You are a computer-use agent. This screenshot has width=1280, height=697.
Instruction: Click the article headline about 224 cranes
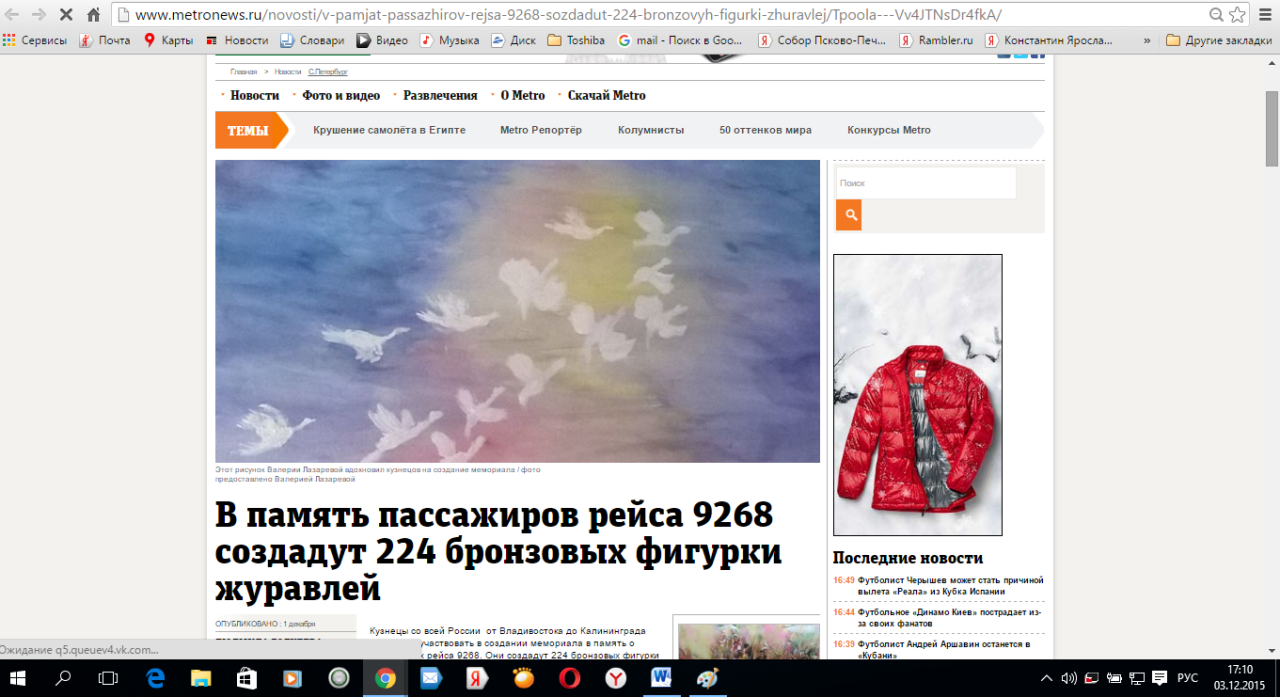pyautogui.click(x=498, y=551)
